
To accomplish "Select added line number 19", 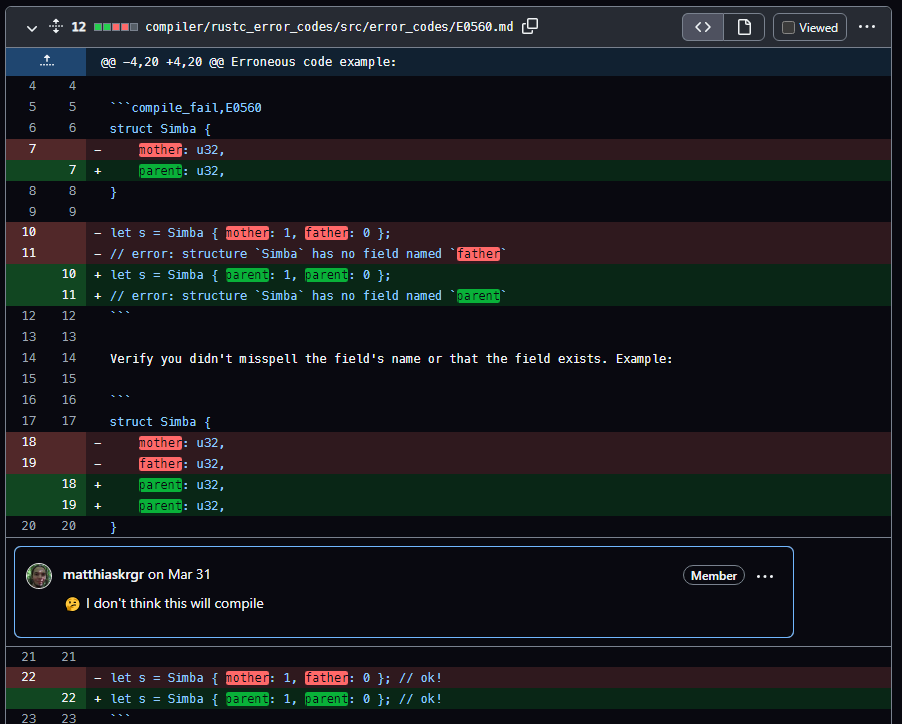I will (x=69, y=504).
